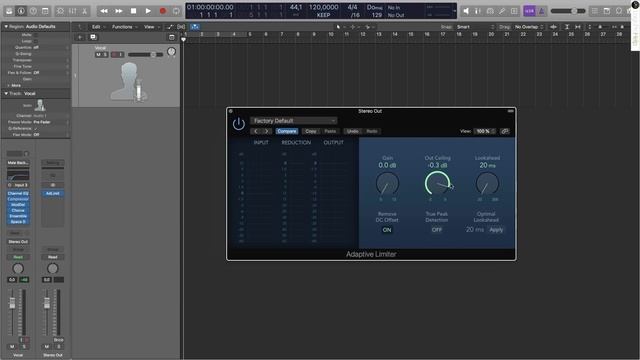Adjust Vocal track volume slider
The image size is (640, 360).
click(145, 54)
